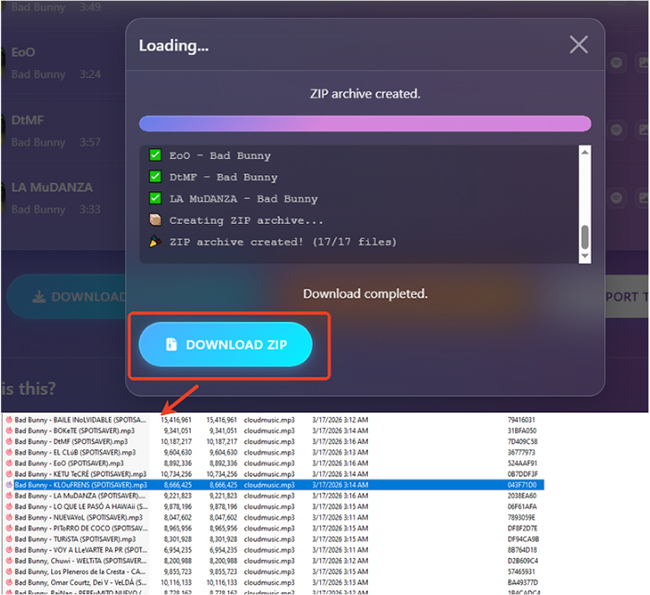The height and width of the screenshot is (595, 650).
Task: Click the file icon of BOKeTE mp3
Action: (9, 430)
